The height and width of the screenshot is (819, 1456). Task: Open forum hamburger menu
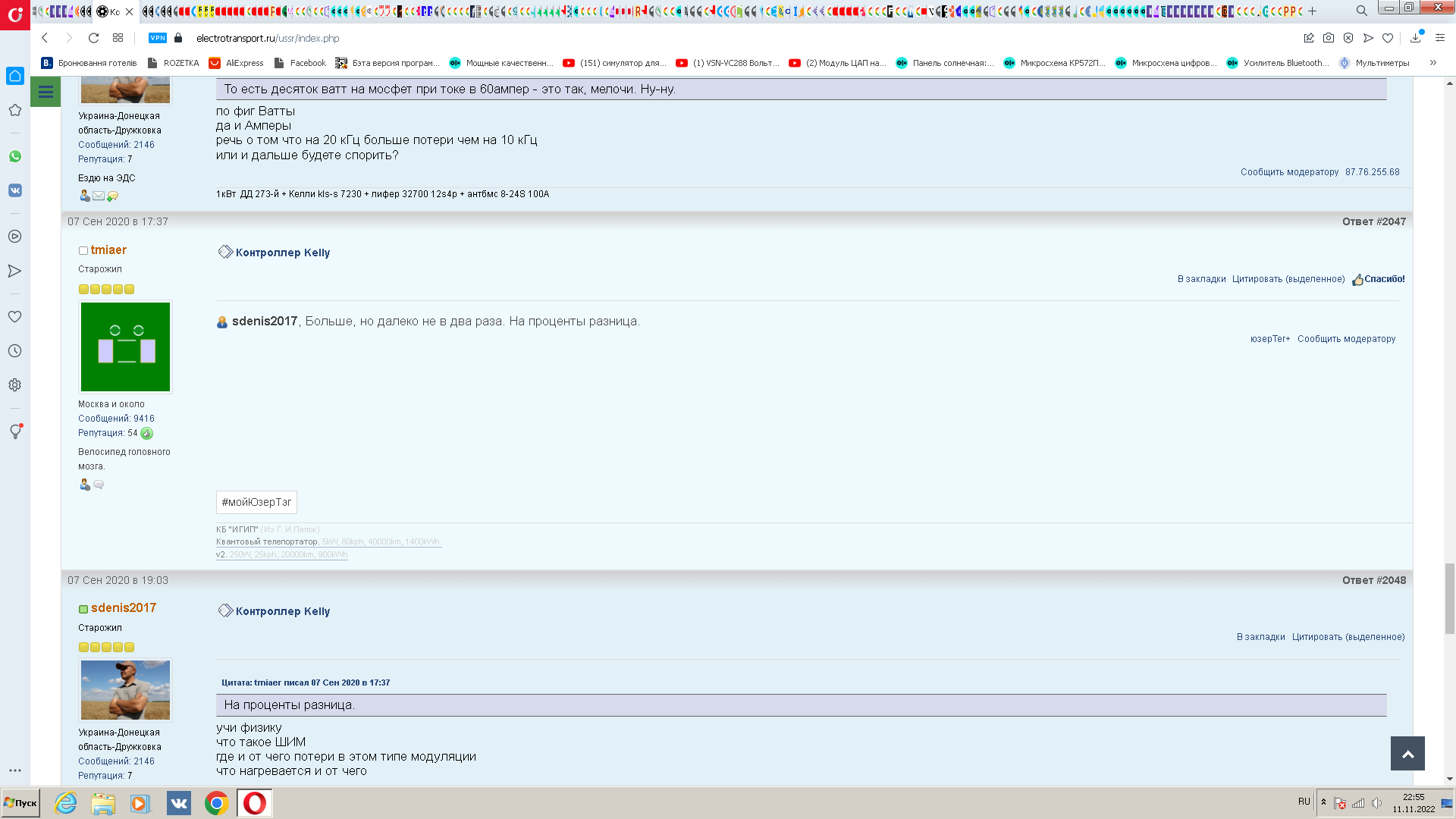point(45,92)
